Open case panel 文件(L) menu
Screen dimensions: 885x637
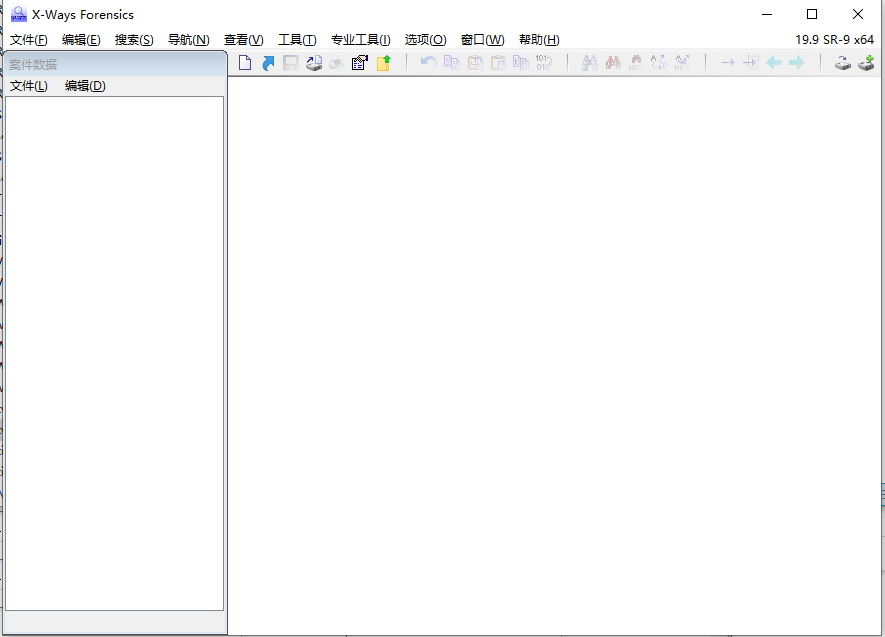[29, 86]
